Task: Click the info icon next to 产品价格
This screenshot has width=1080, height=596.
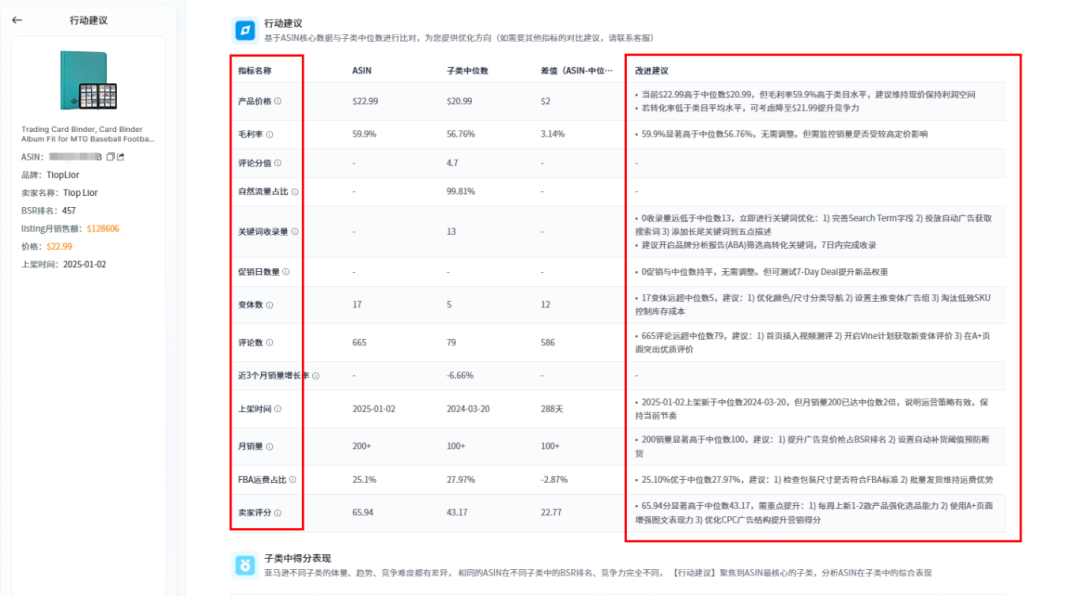Action: [x=278, y=101]
